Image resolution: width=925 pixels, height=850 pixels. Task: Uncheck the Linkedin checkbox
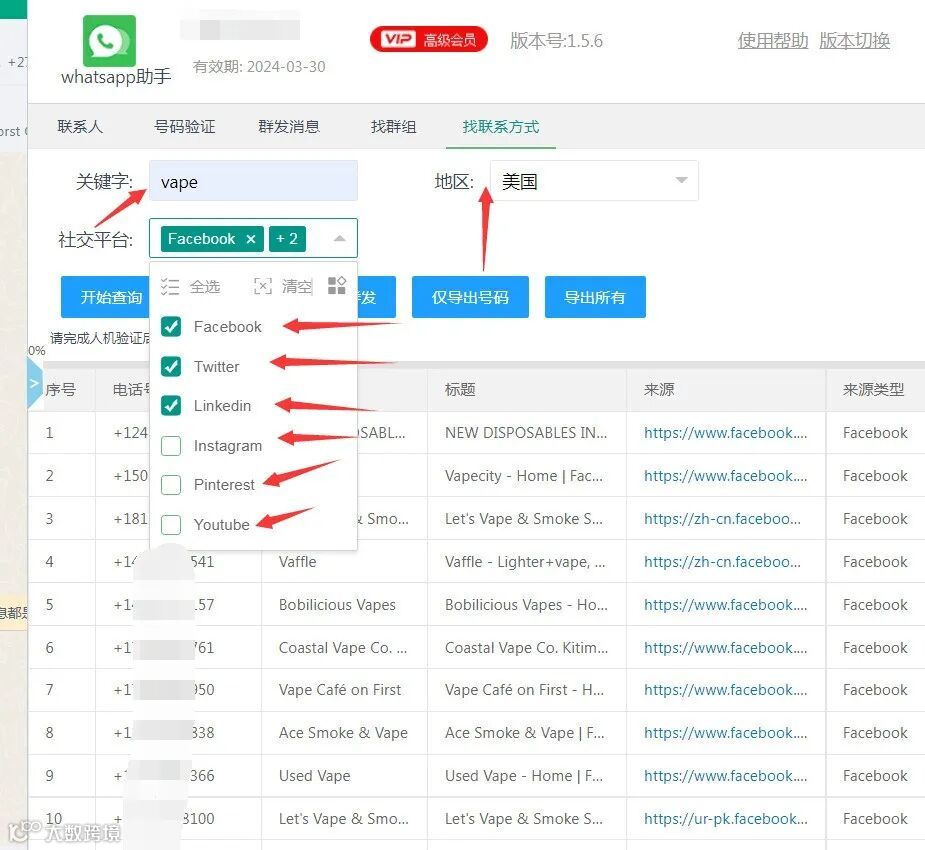(171, 405)
